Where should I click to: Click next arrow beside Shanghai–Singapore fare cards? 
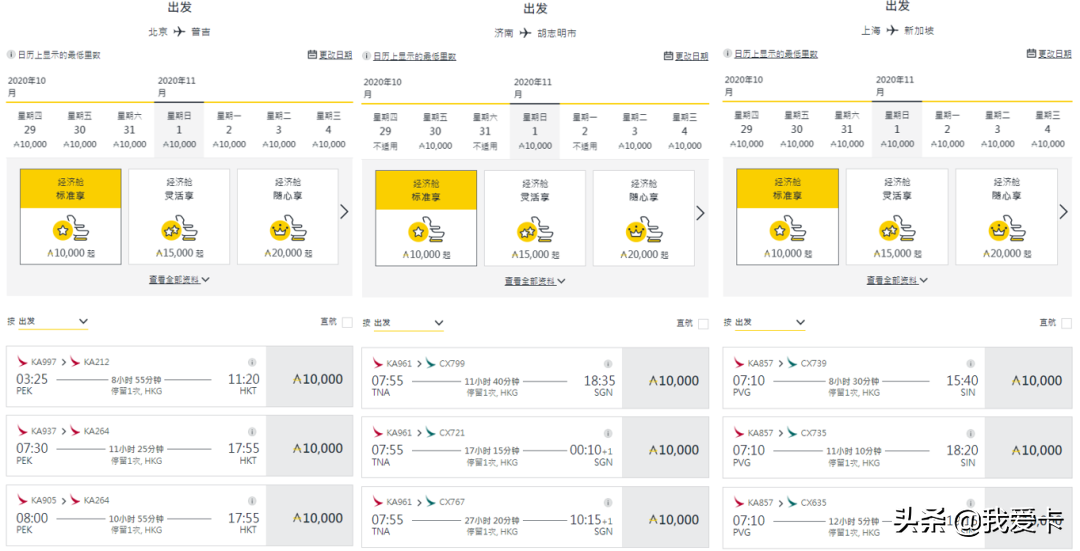[1064, 212]
